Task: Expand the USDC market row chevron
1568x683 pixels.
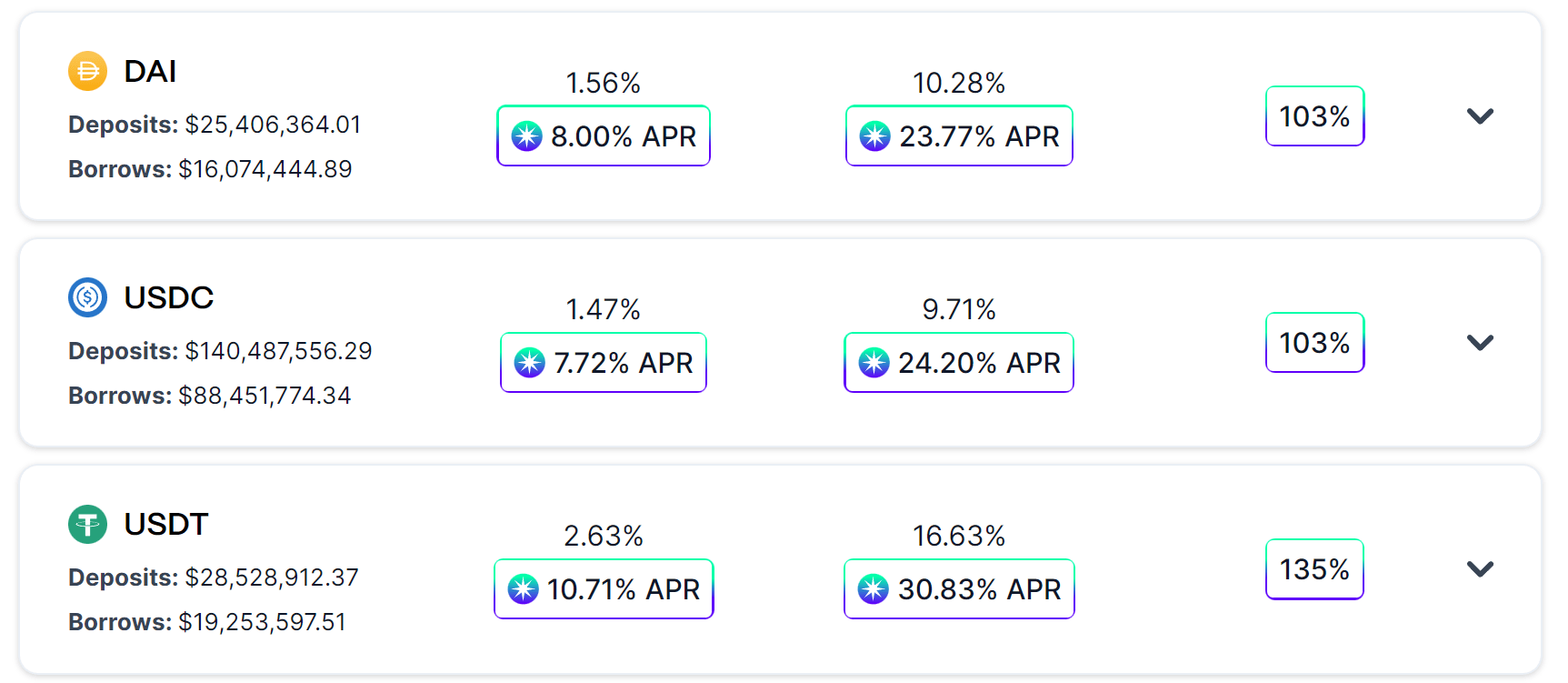Action: tap(1480, 343)
